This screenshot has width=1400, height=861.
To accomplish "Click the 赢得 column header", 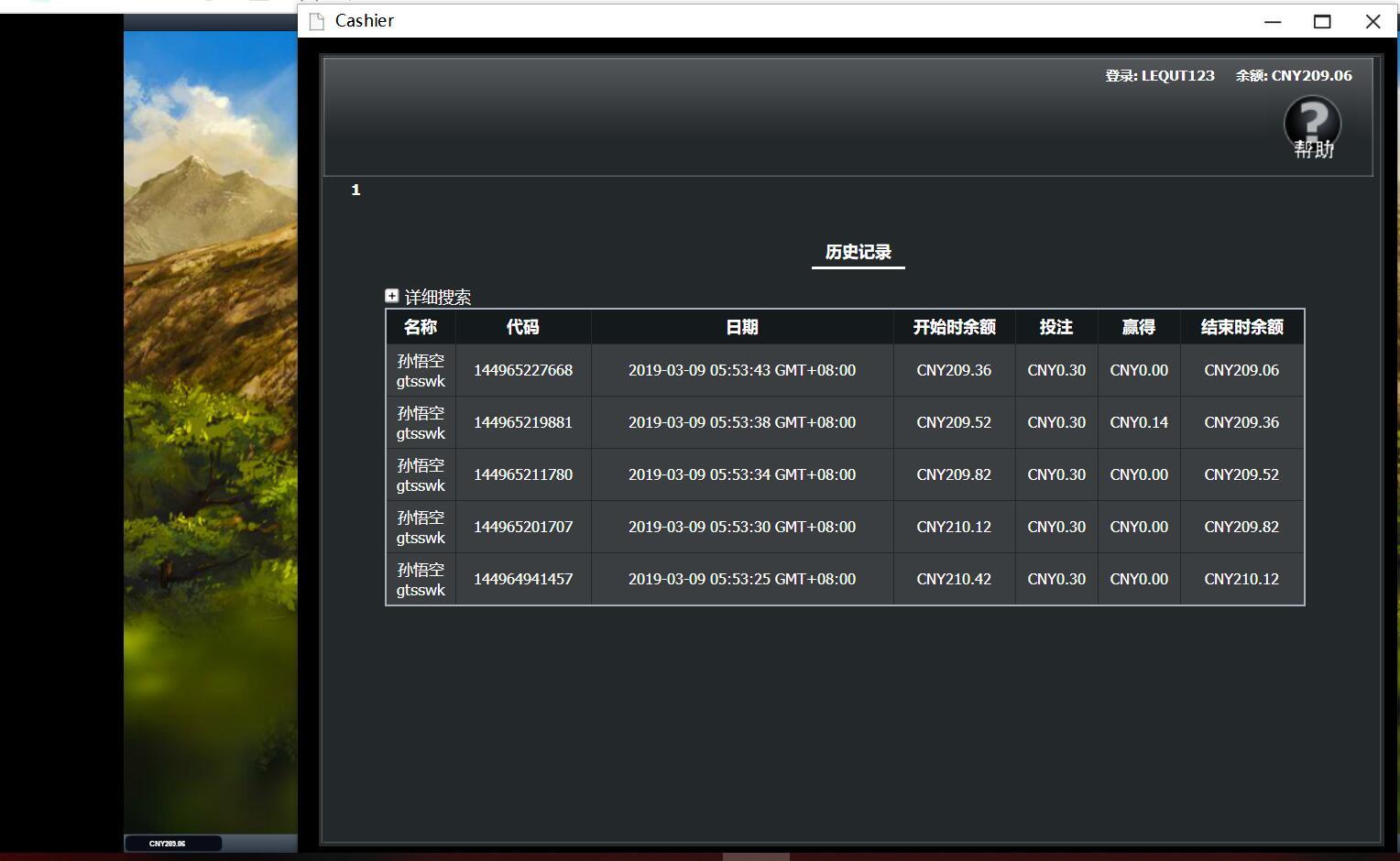I will [1139, 327].
